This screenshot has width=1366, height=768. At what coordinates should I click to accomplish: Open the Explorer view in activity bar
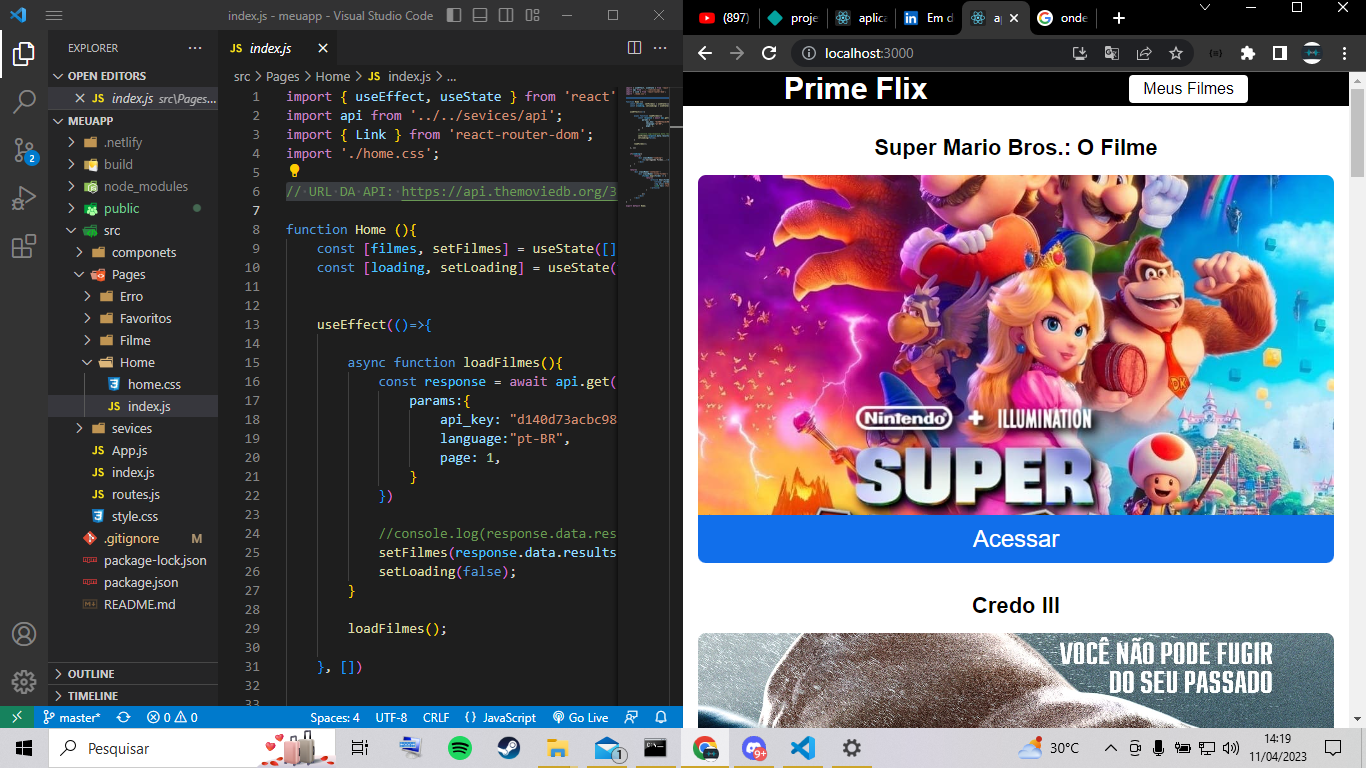click(24, 54)
